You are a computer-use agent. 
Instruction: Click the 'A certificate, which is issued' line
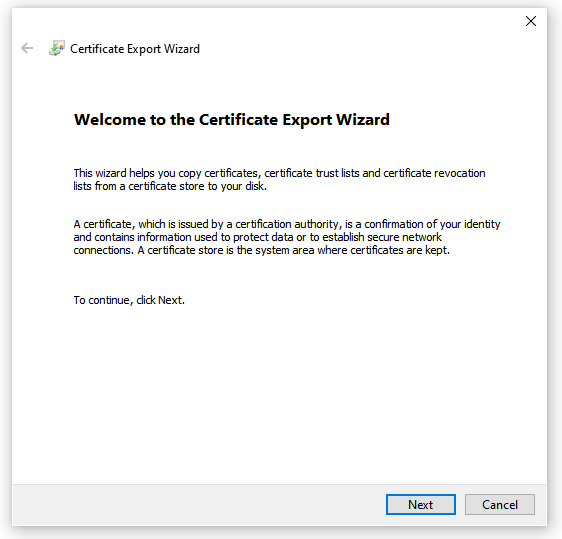(x=287, y=224)
